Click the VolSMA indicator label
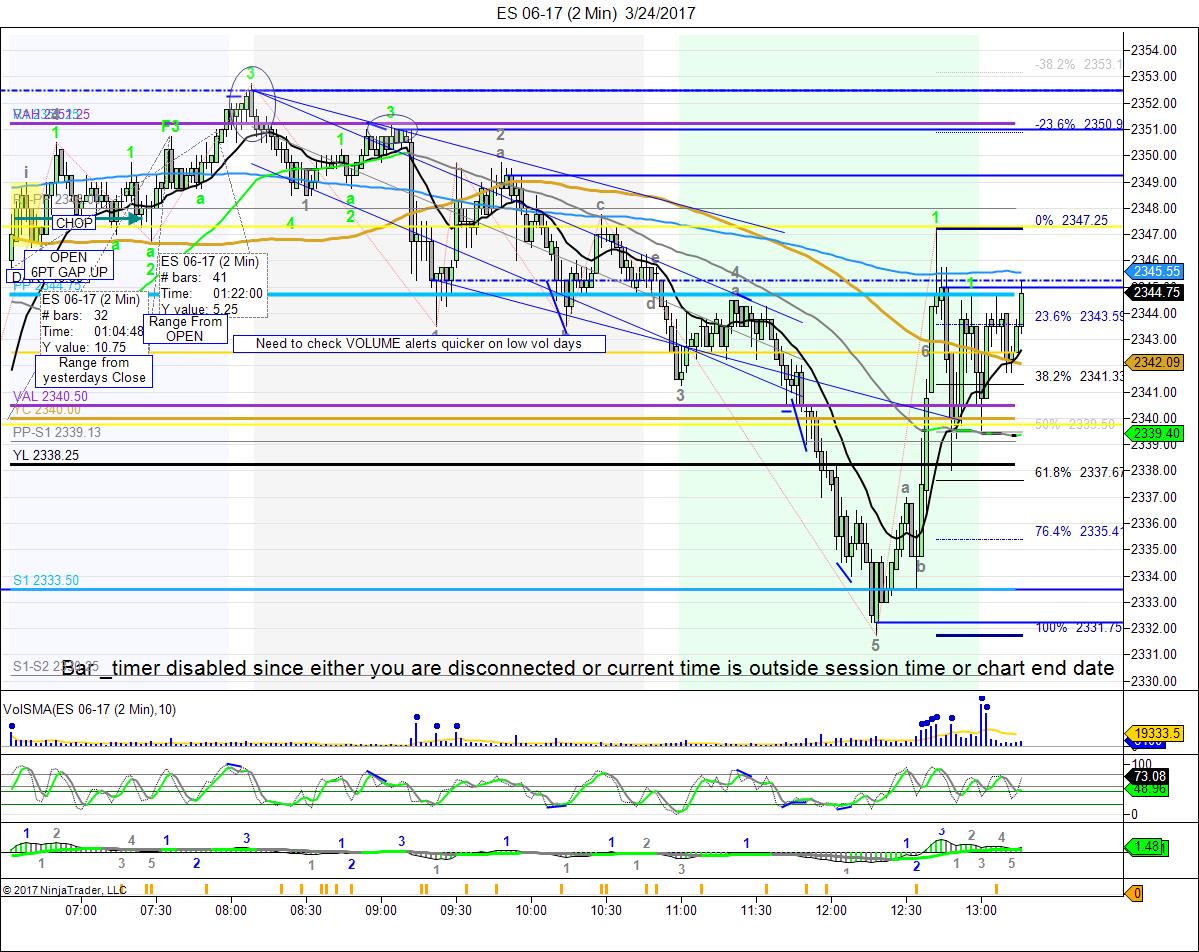Image resolution: width=1199 pixels, height=952 pixels. (90, 710)
